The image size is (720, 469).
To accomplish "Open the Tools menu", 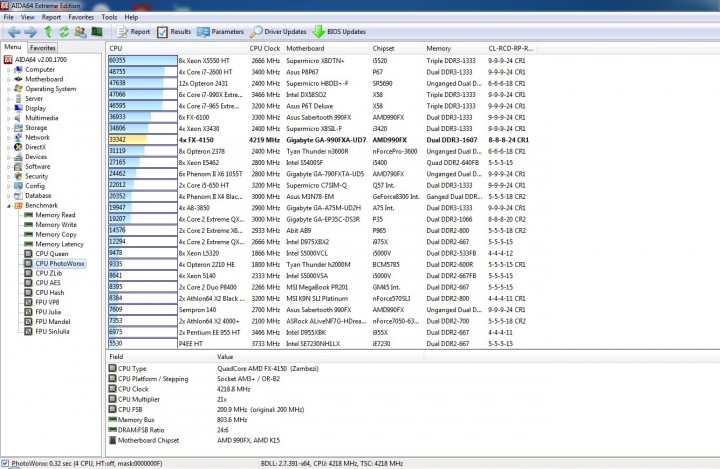I will pos(109,17).
